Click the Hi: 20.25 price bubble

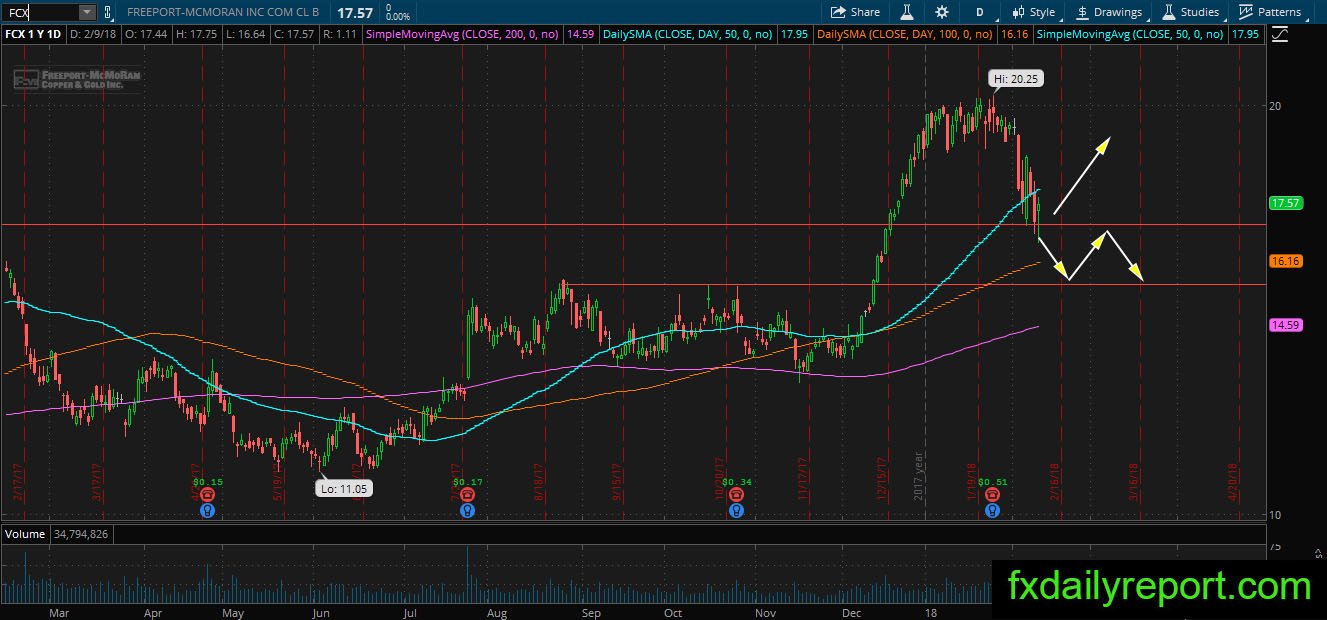point(1016,77)
